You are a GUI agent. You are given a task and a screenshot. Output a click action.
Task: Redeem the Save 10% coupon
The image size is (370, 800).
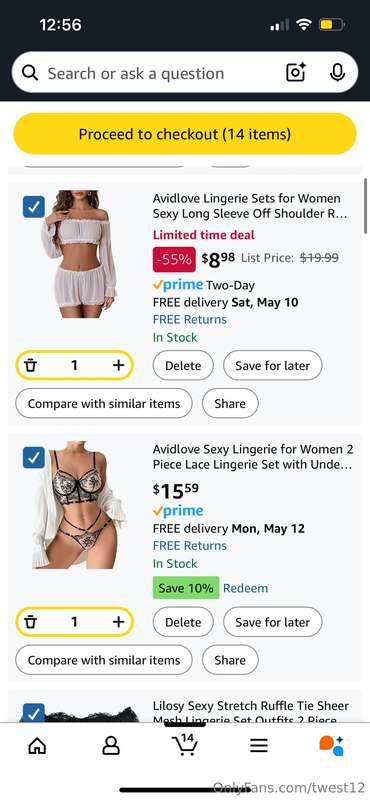(x=245, y=588)
